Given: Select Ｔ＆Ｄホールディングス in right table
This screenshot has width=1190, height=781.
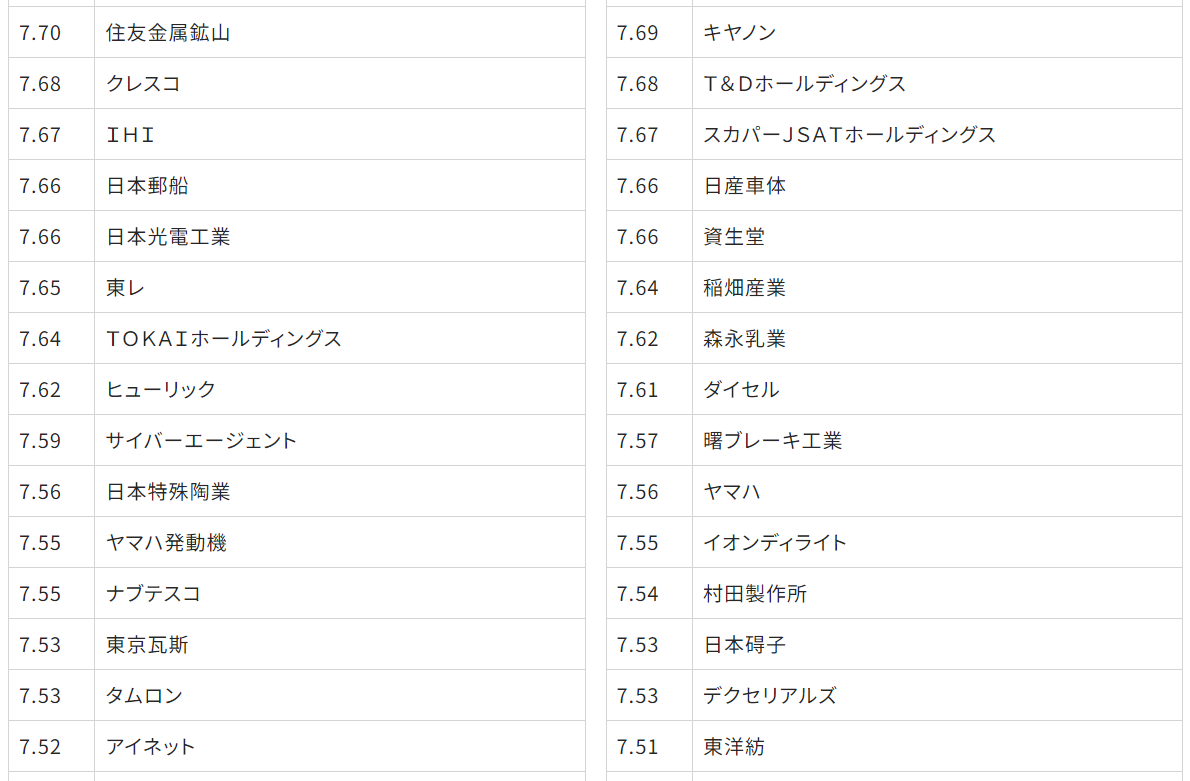Looking at the screenshot, I should [x=805, y=84].
